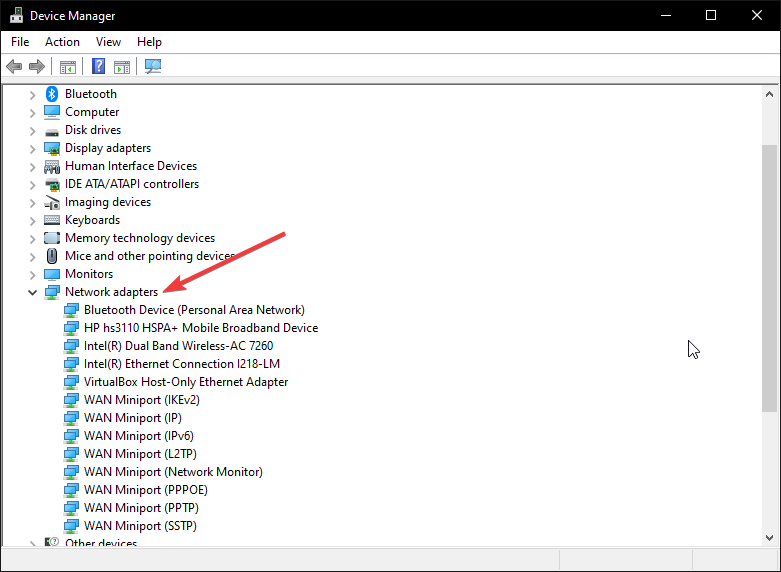781x572 pixels.
Task: Select WAN Miniport (SSTP) entry
Action: [140, 526]
